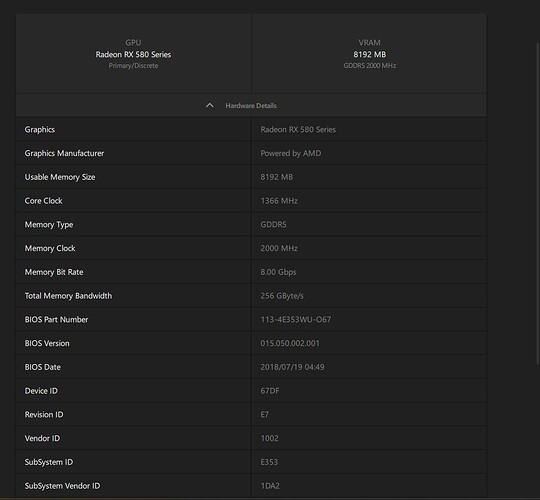This screenshot has width=540, height=500.
Task: Click the Core Clock 1366 MHz value
Action: point(279,201)
